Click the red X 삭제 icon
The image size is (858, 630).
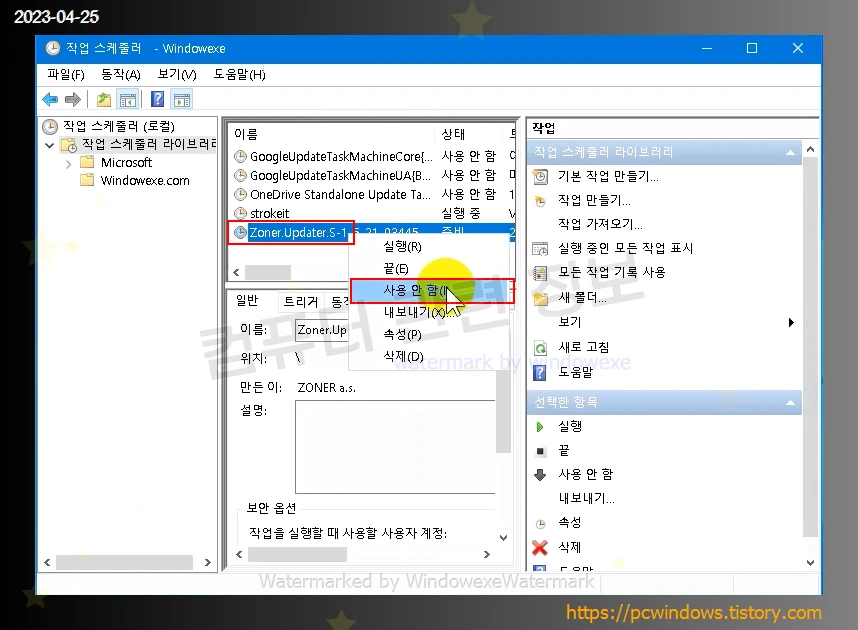coord(540,547)
